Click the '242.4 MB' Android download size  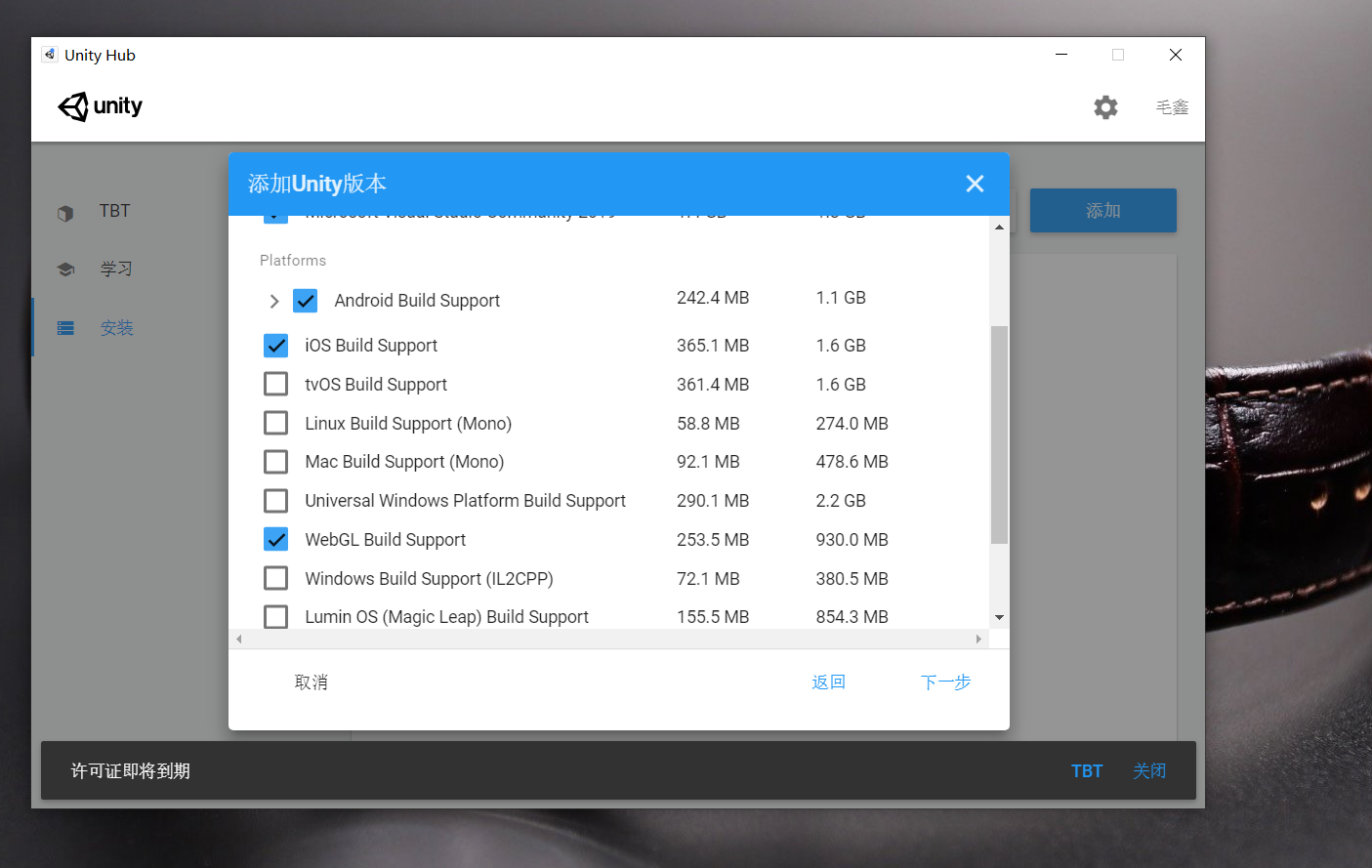[x=713, y=298]
